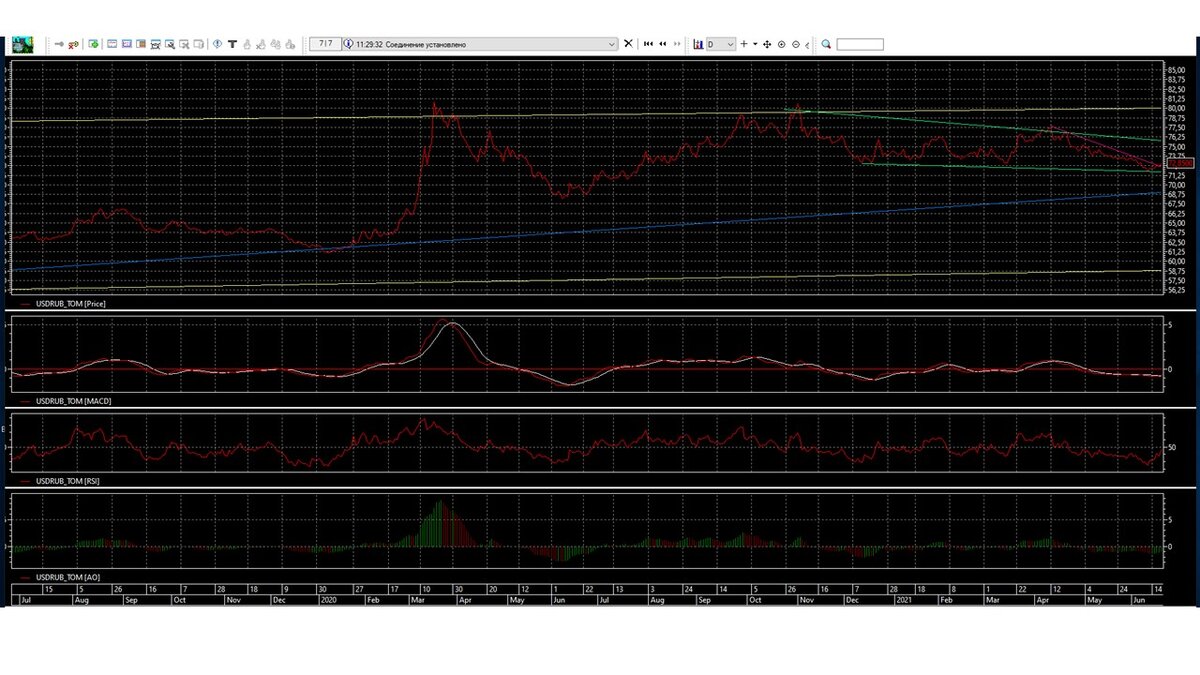The height and width of the screenshot is (675, 1200).
Task: Step forward with double right arrow icon
Action: coord(677,44)
